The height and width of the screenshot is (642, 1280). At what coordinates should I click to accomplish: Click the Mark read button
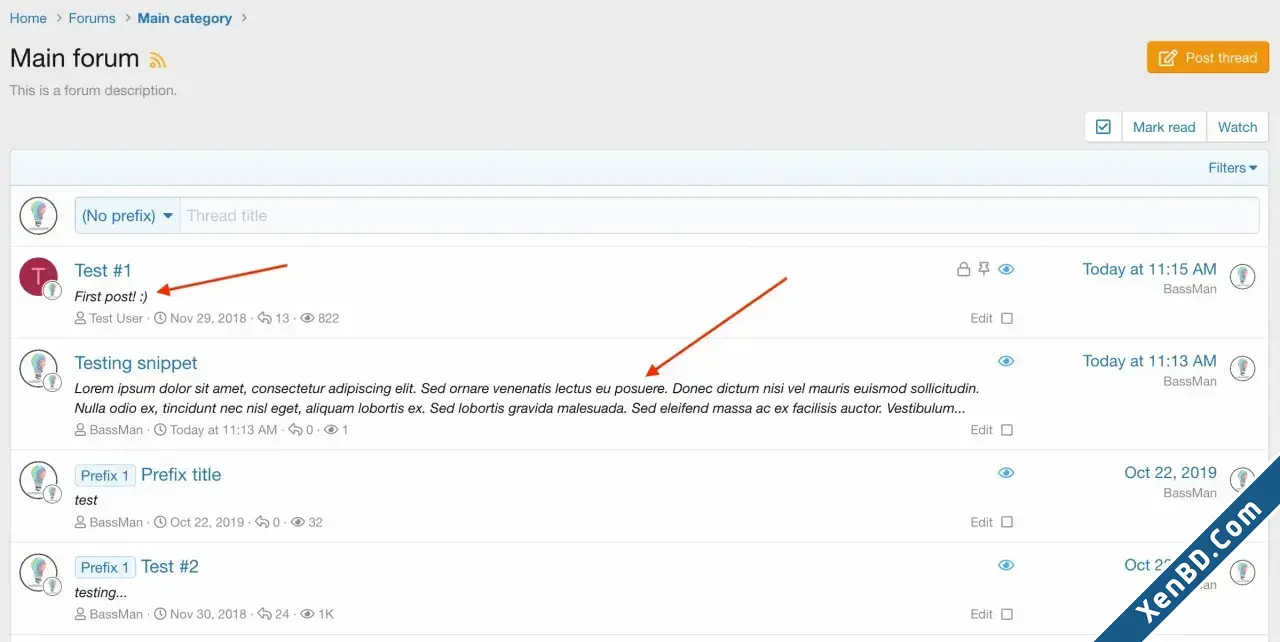1164,127
